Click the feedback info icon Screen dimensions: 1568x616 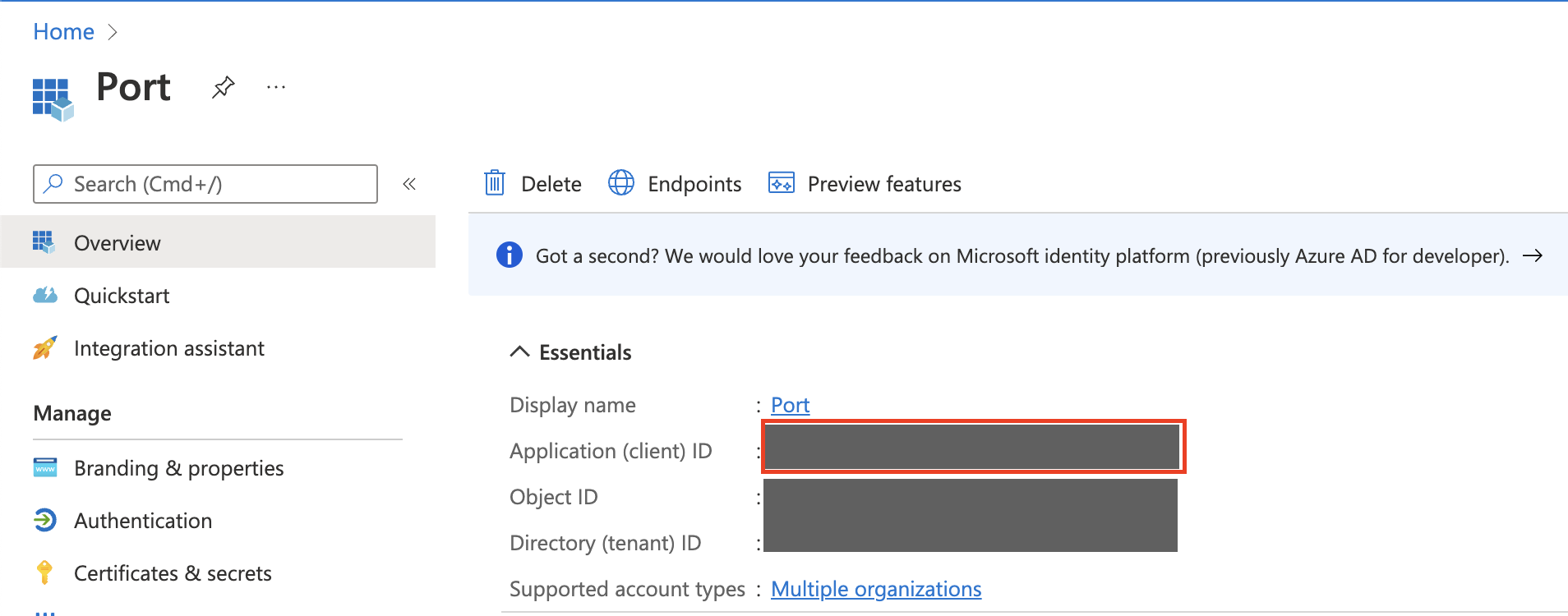pos(510,255)
